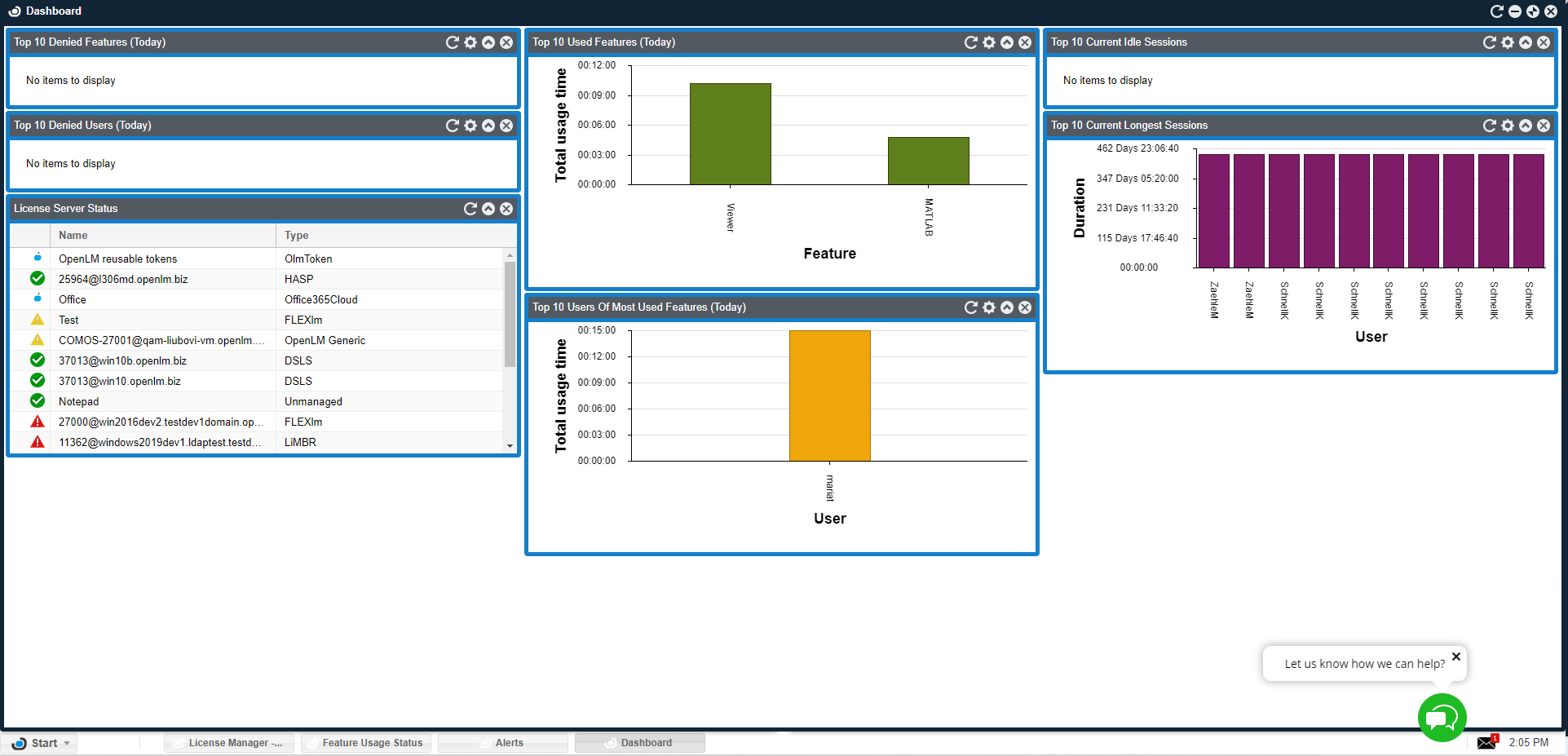
Task: Select the OpenLM reusable tokens row
Action: tap(117, 259)
